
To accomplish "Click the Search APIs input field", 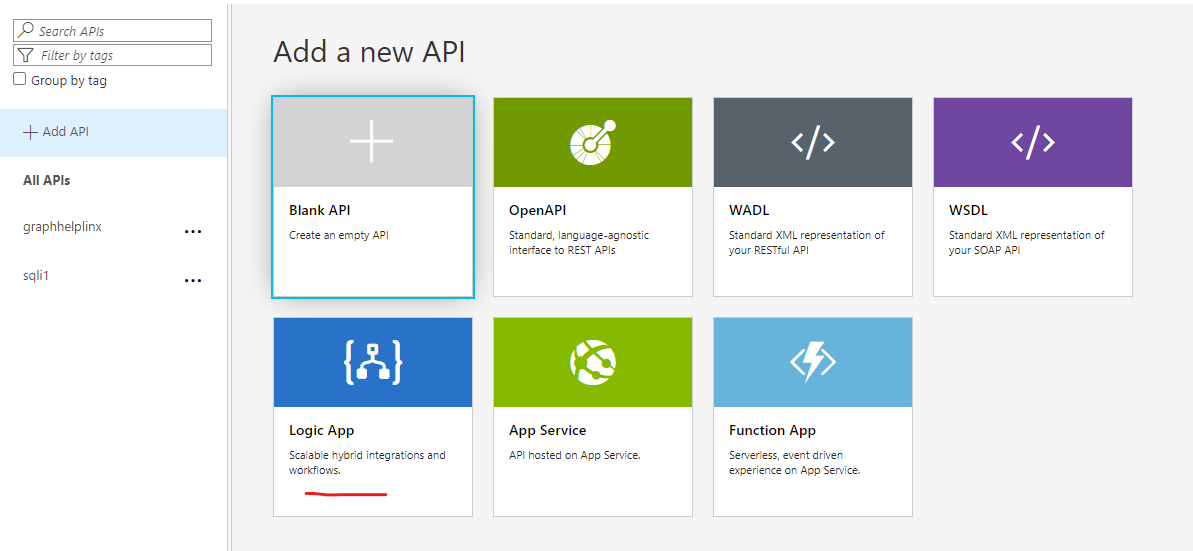I will tap(120, 31).
